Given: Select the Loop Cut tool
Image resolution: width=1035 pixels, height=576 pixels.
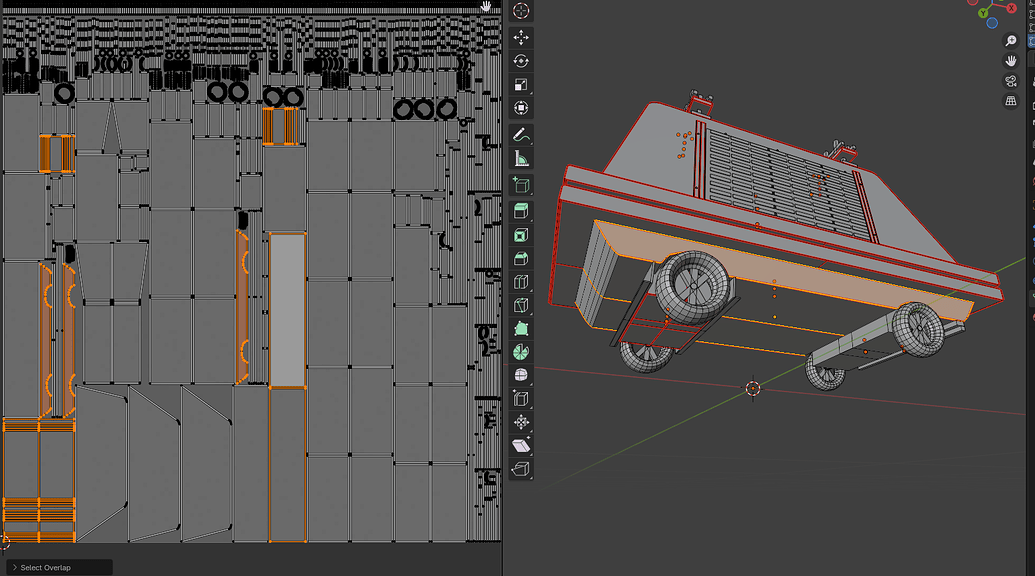Looking at the screenshot, I should tap(521, 282).
